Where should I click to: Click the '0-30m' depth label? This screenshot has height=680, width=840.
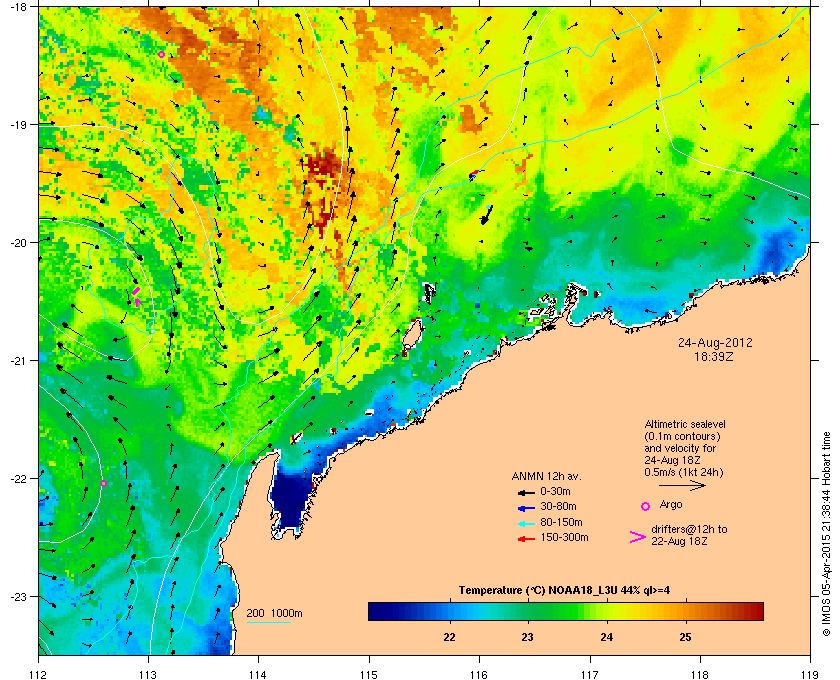[x=555, y=491]
